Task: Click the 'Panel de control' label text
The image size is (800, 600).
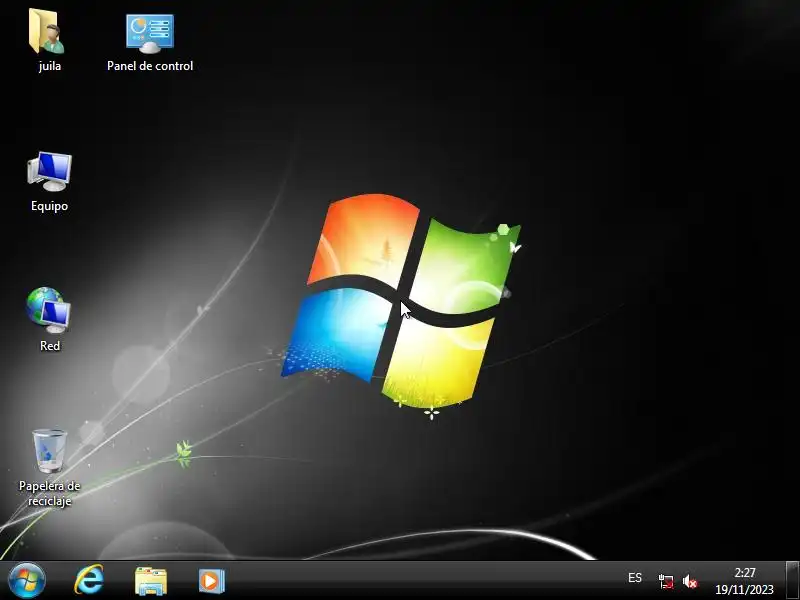Action: click(150, 66)
